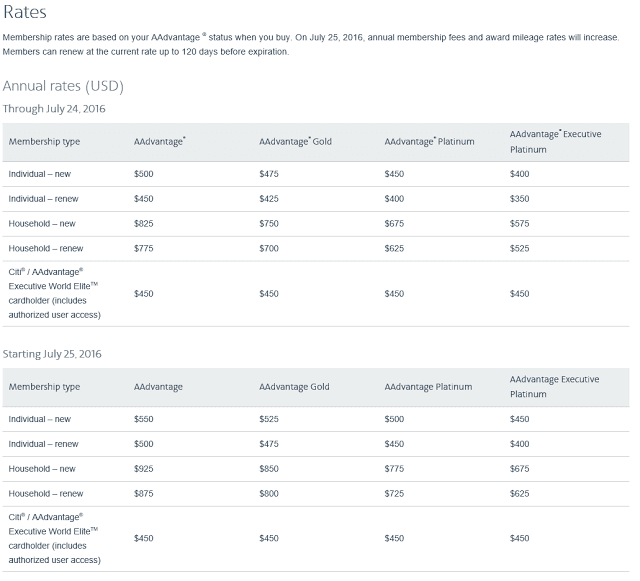Viewport: 640px width, 581px height.
Task: Select the $575 Executive Platinum household rate
Action: coord(519,223)
